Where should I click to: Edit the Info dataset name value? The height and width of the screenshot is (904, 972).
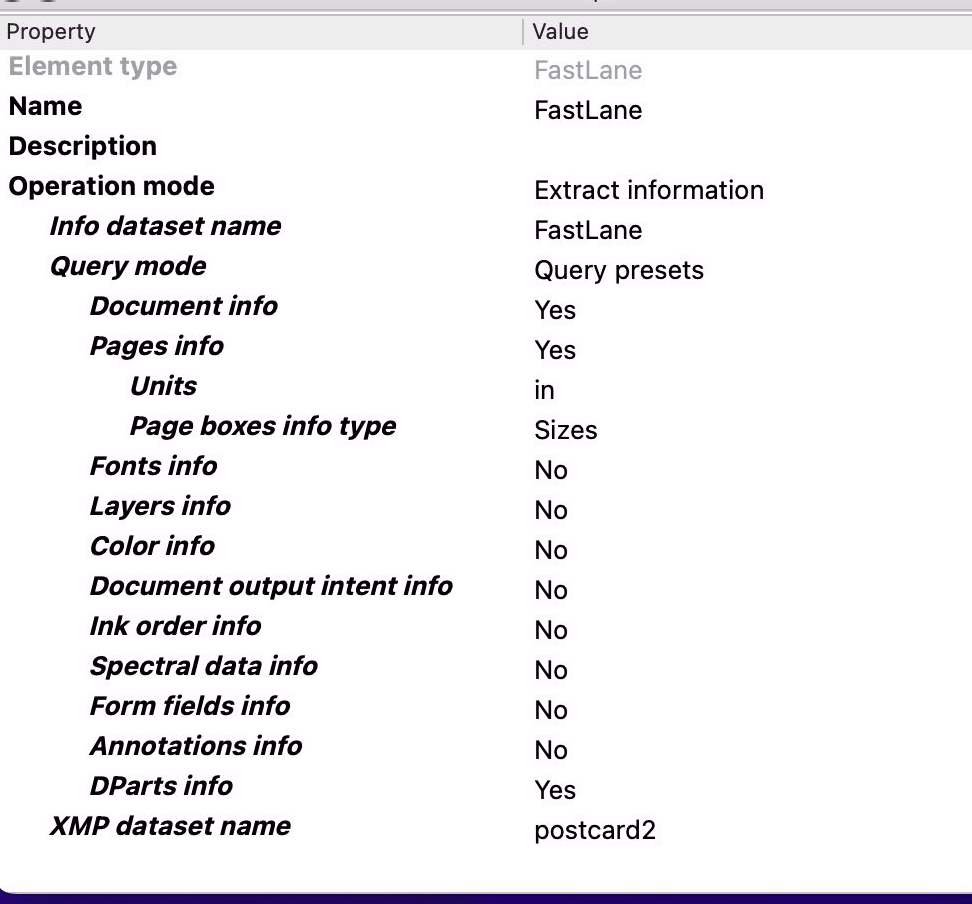[588, 230]
